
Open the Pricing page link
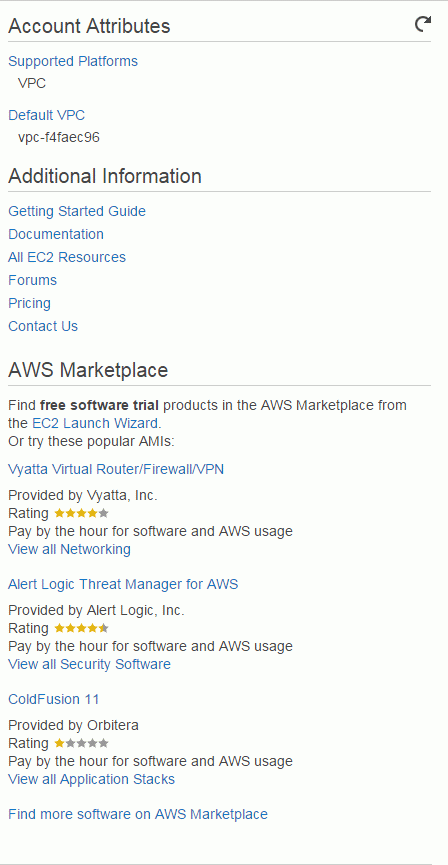tap(29, 303)
